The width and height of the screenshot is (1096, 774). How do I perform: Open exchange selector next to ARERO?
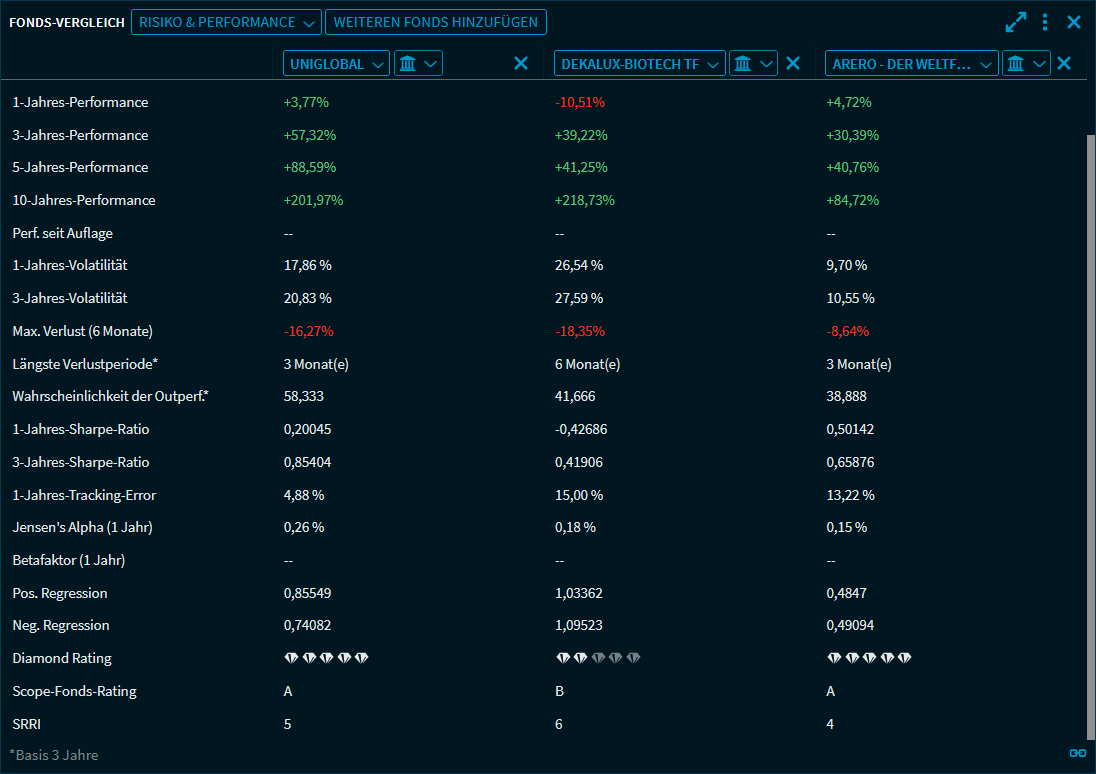(x=1025, y=64)
